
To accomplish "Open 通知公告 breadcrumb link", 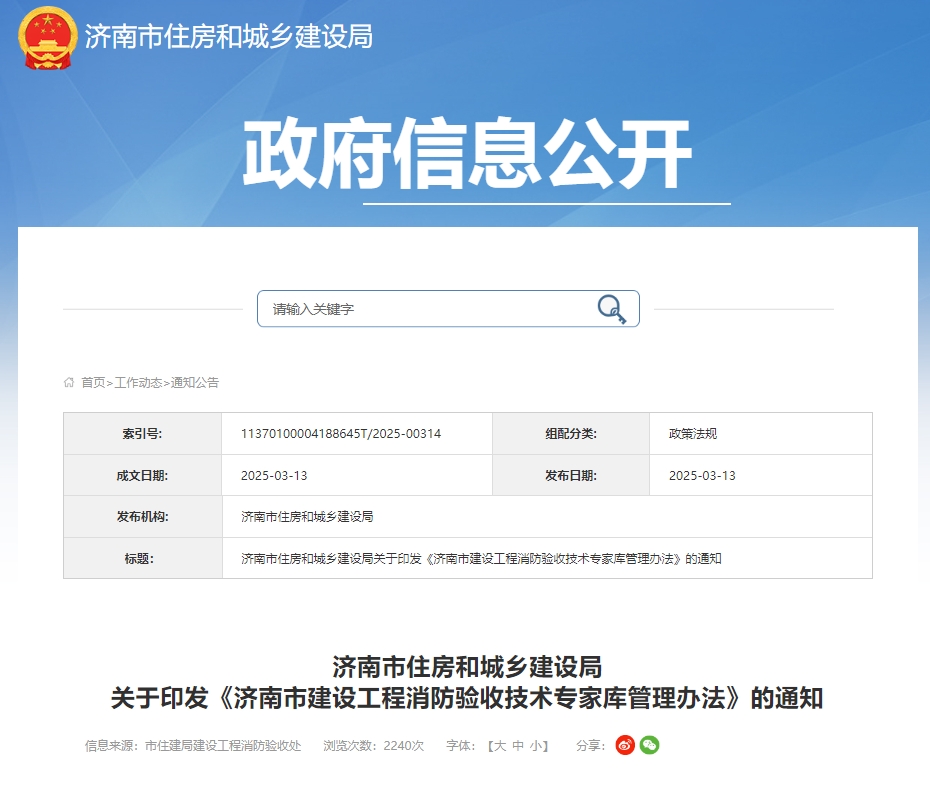I will tap(195, 382).
